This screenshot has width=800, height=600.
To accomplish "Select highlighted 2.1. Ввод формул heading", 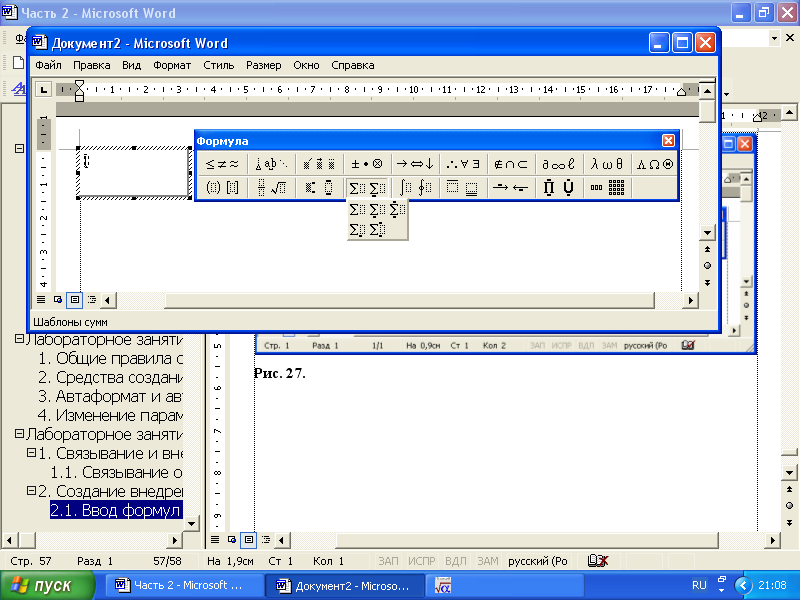I will 116,510.
